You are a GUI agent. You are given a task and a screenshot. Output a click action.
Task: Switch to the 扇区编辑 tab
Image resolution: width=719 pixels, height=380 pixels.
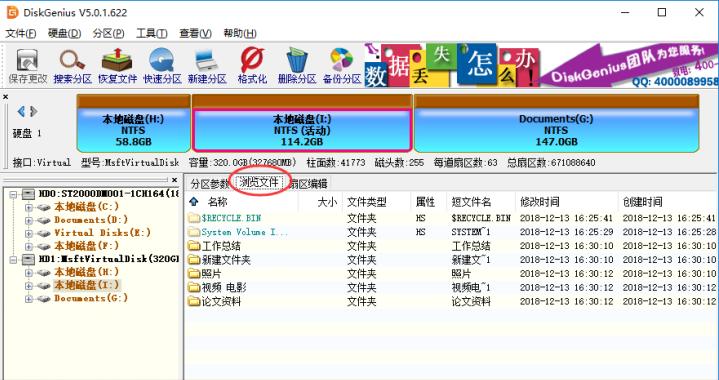(308, 184)
